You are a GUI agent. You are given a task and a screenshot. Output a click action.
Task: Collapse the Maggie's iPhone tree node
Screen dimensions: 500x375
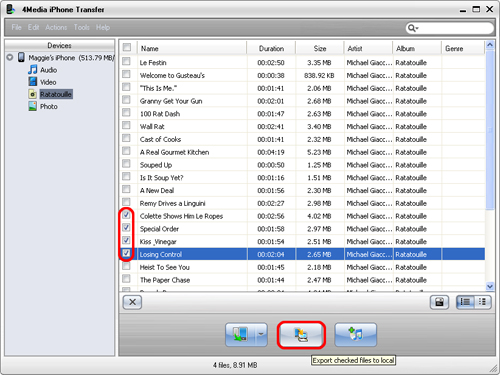(10, 57)
